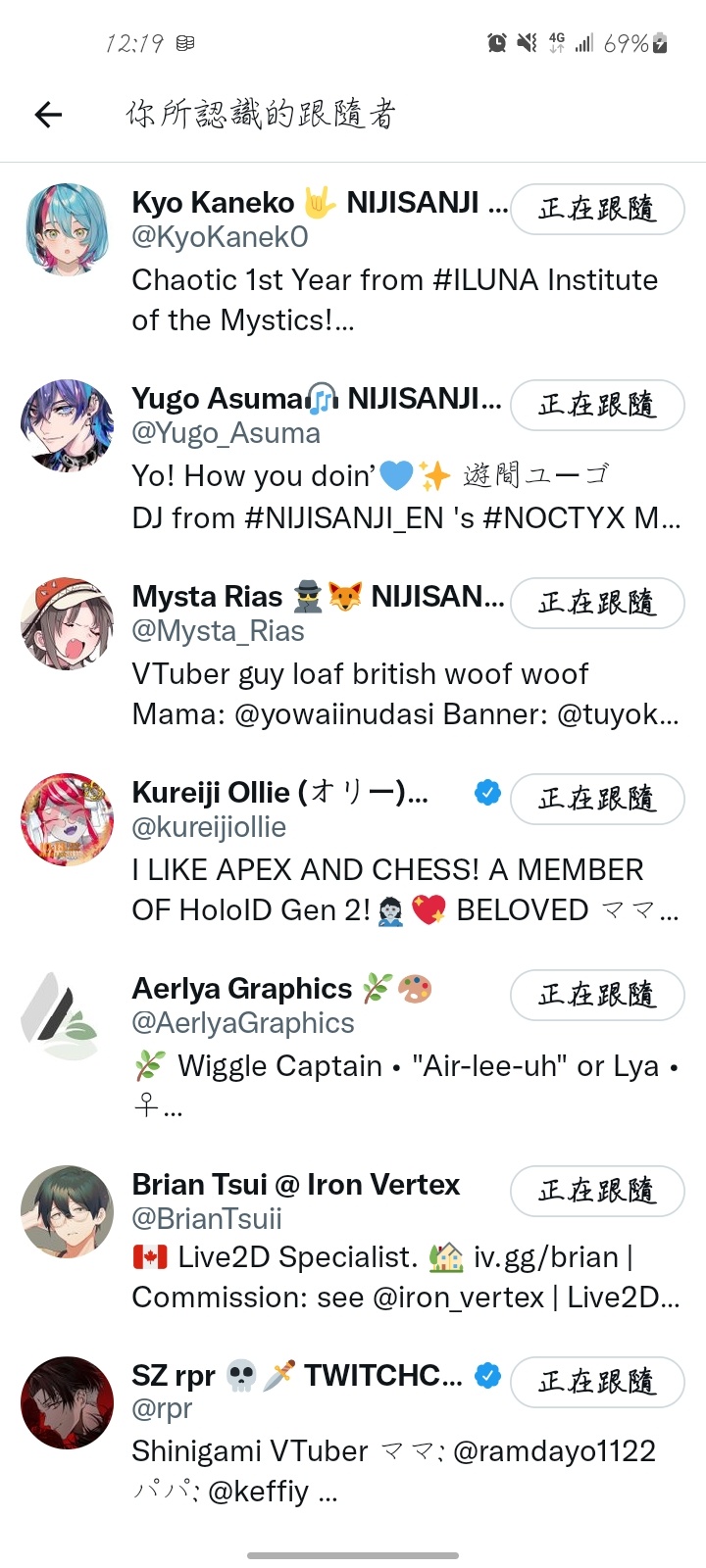Screen dimensions: 706x1568
Task: Open @iron_vertex mention in Brian's bio
Action: click(458, 1298)
